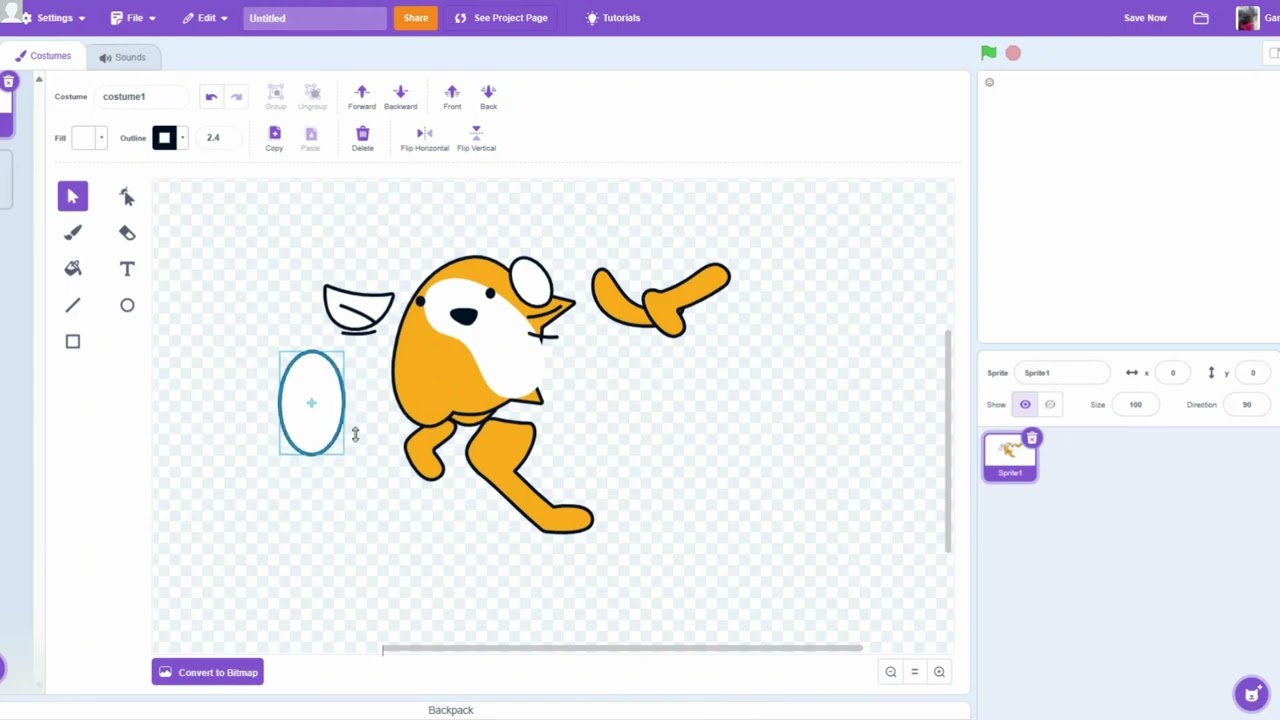Undo the last costume edit
The image size is (1280, 720).
(x=211, y=97)
